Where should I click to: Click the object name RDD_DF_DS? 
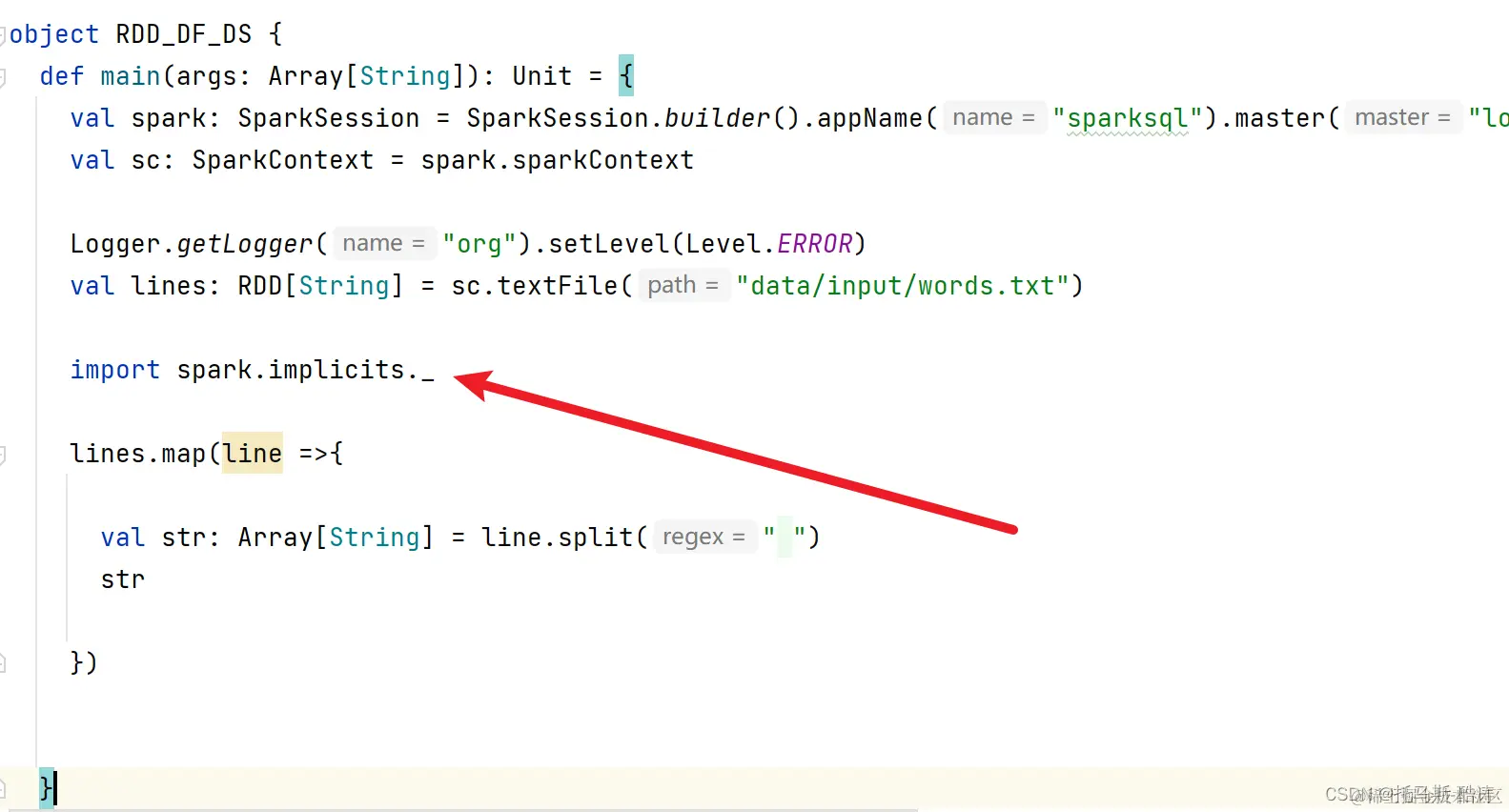tap(184, 34)
